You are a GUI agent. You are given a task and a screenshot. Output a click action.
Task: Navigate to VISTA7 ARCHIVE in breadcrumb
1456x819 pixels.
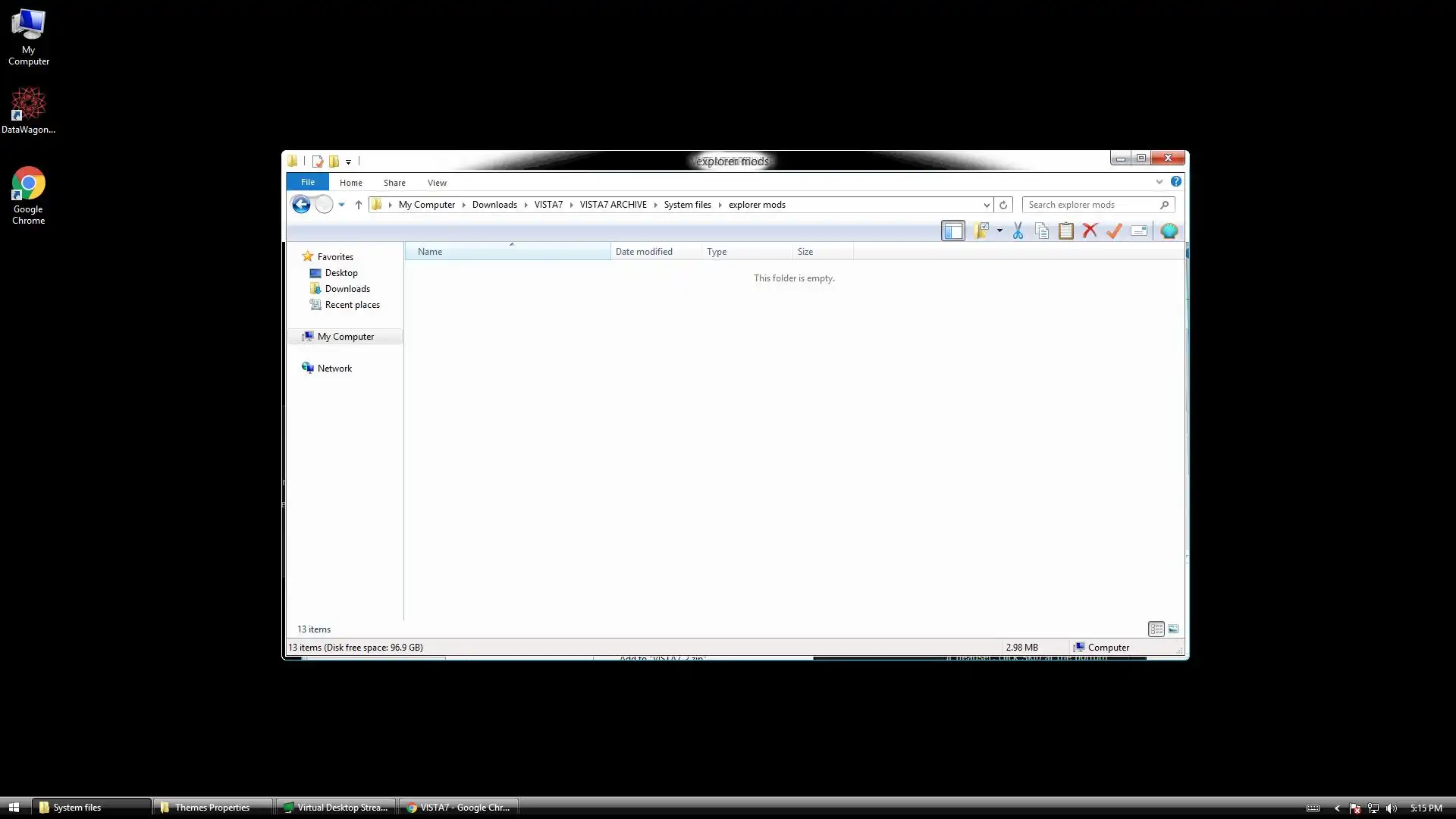pos(613,205)
